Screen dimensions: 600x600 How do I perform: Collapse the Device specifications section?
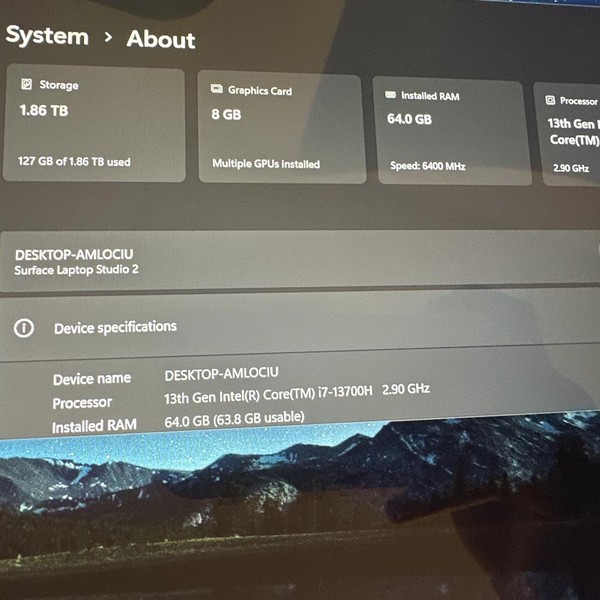point(300,325)
